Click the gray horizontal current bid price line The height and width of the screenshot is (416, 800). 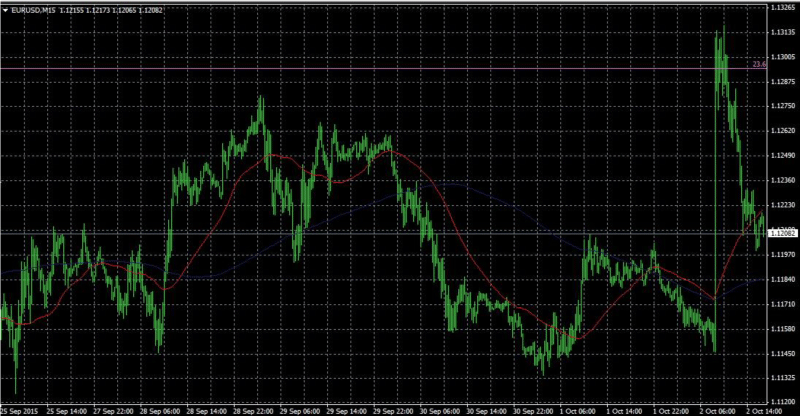[300, 232]
